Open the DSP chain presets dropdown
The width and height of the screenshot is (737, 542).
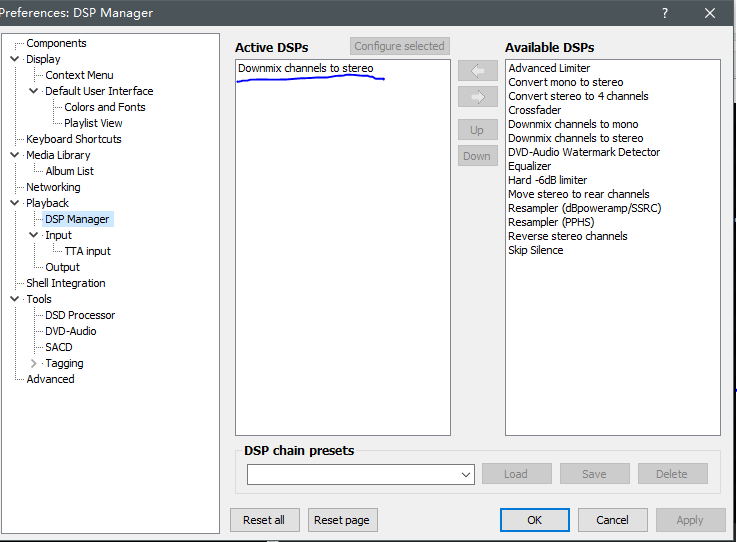pyautogui.click(x=466, y=474)
